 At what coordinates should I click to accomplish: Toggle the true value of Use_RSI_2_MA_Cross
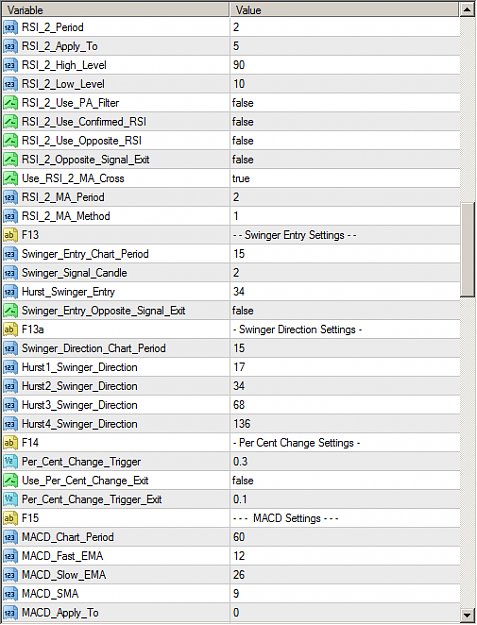(241, 179)
